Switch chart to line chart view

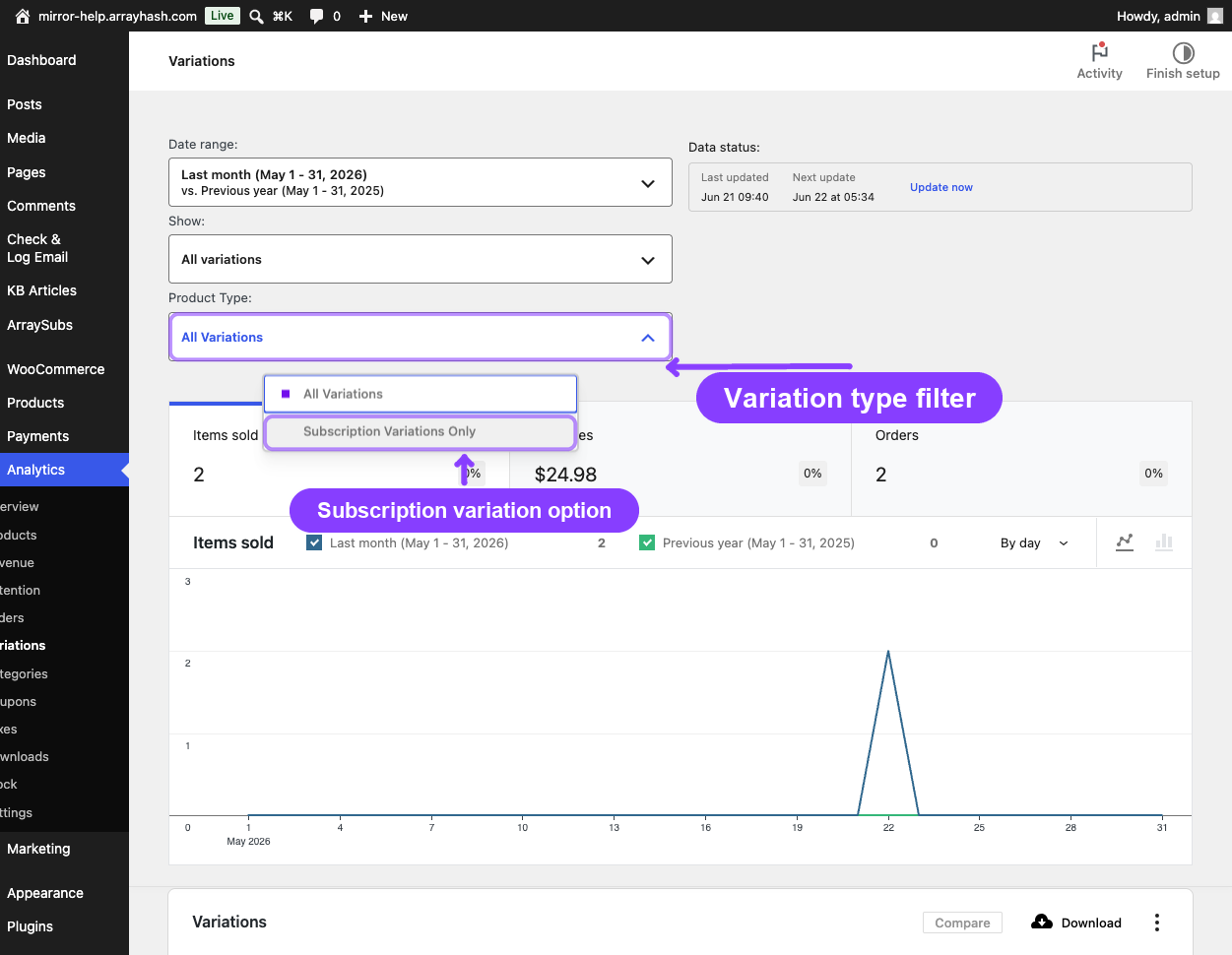(1125, 542)
